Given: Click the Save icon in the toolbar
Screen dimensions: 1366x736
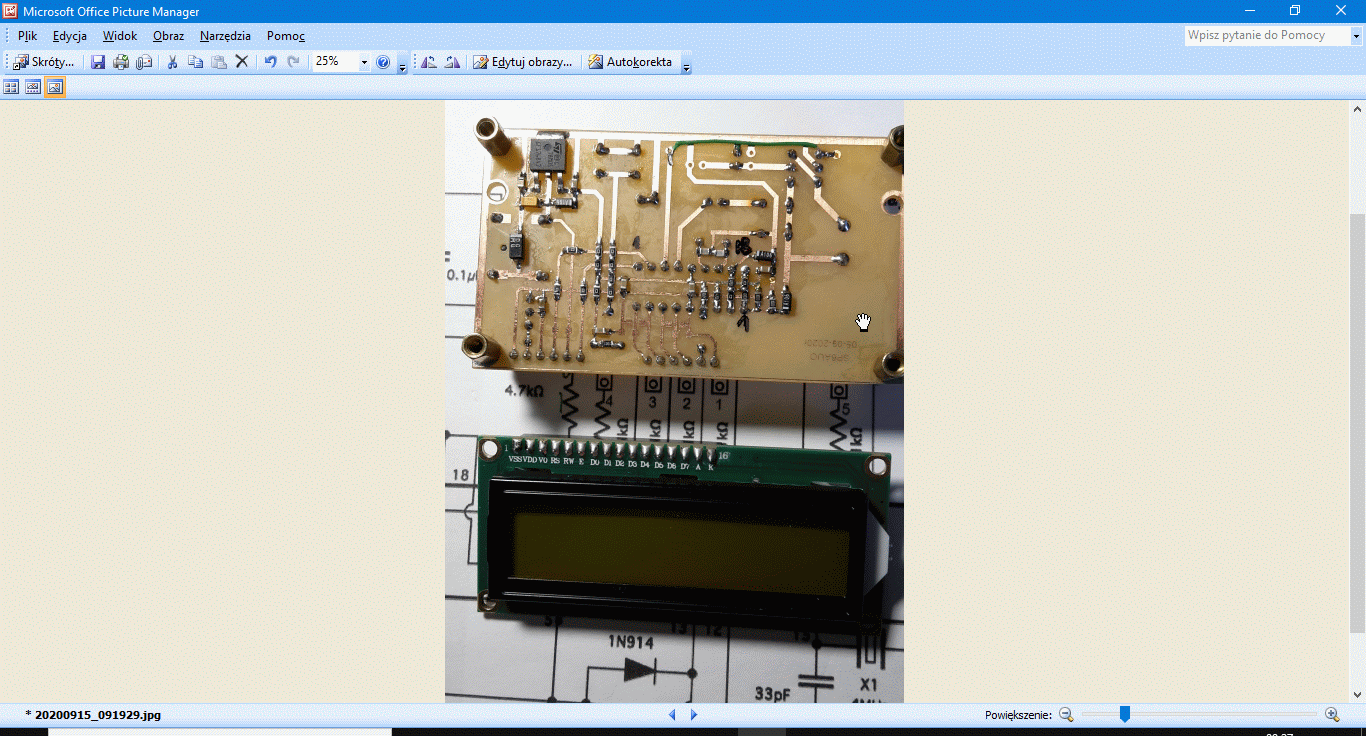Looking at the screenshot, I should [98, 62].
